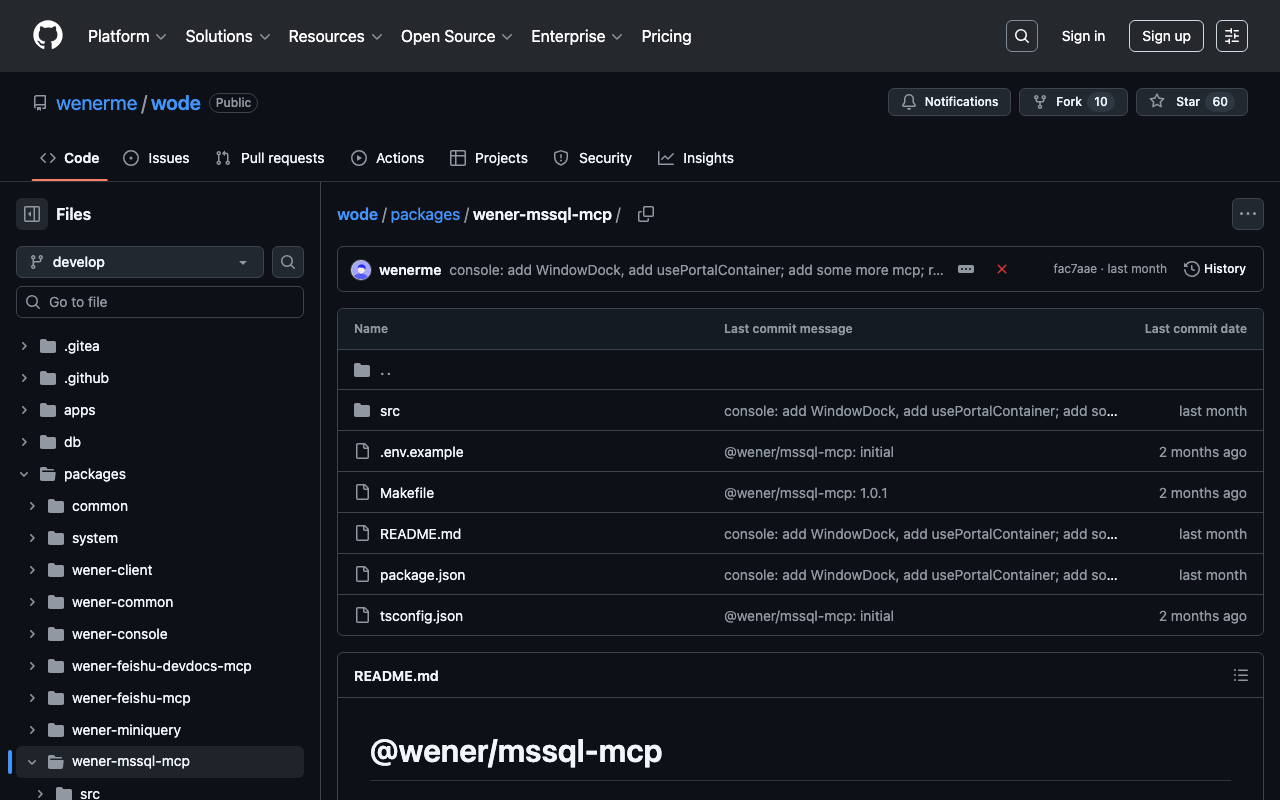Copy the file path with copy icon

pyautogui.click(x=646, y=214)
